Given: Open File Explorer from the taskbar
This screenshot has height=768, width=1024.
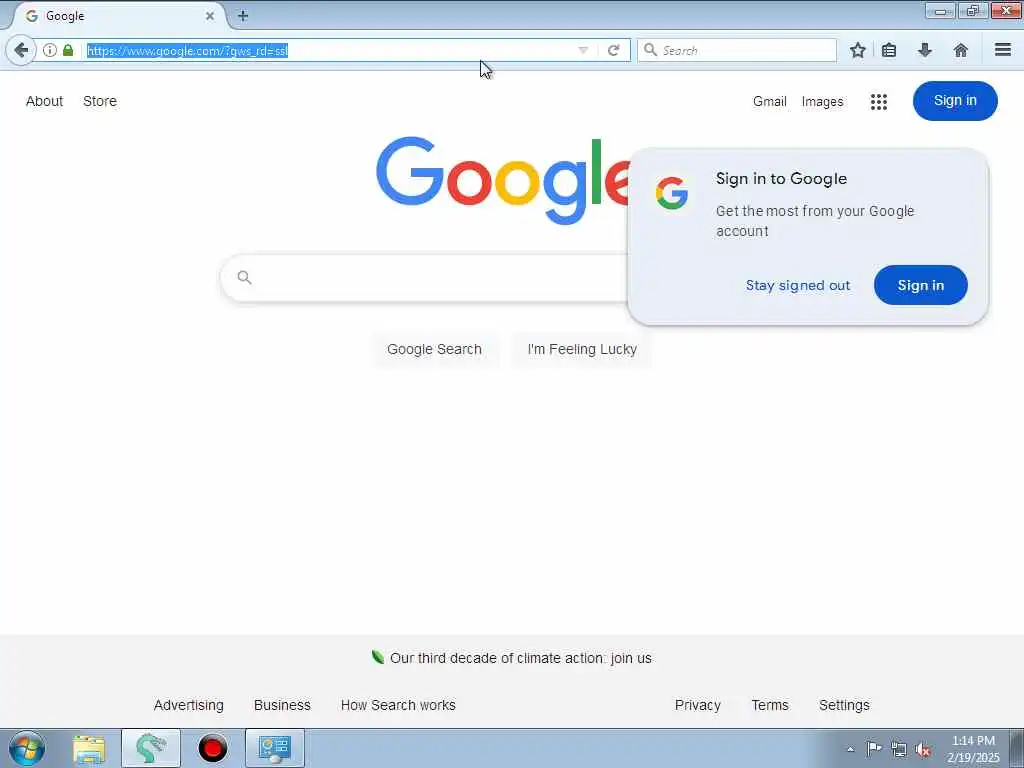Looking at the screenshot, I should tap(89, 748).
